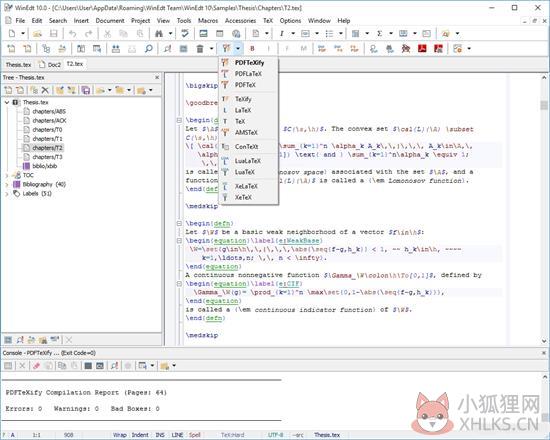Click the spell check icon
This screenshot has height=440, width=550.
tap(185, 34)
